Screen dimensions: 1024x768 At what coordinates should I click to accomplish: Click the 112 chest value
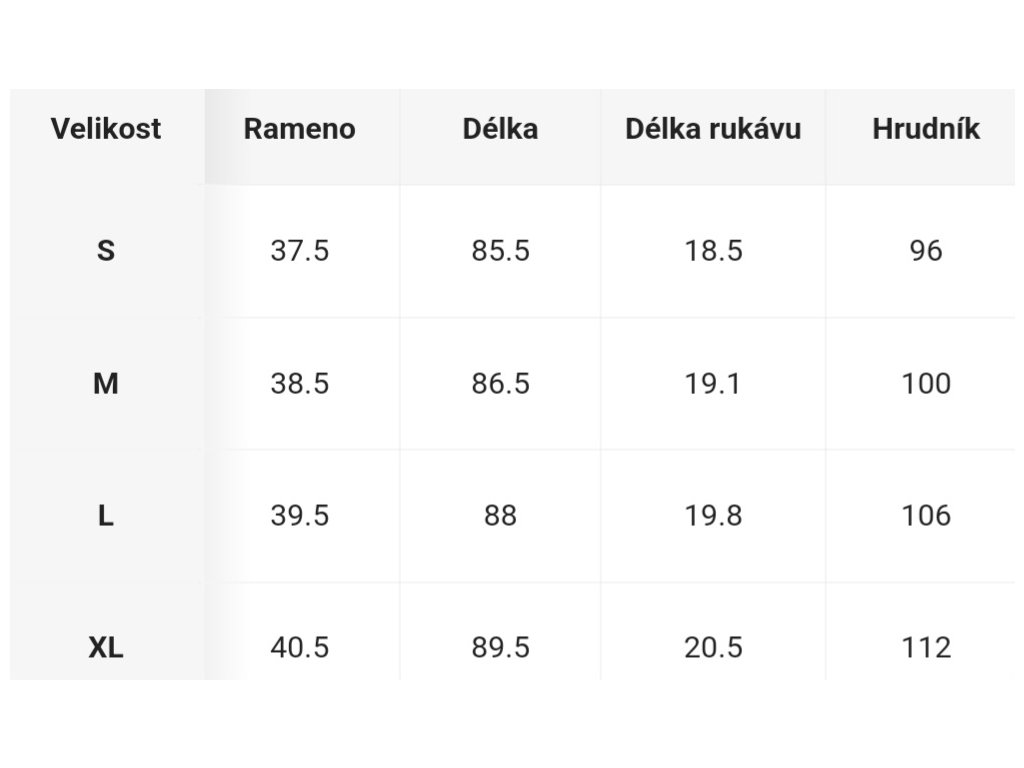[x=926, y=648]
